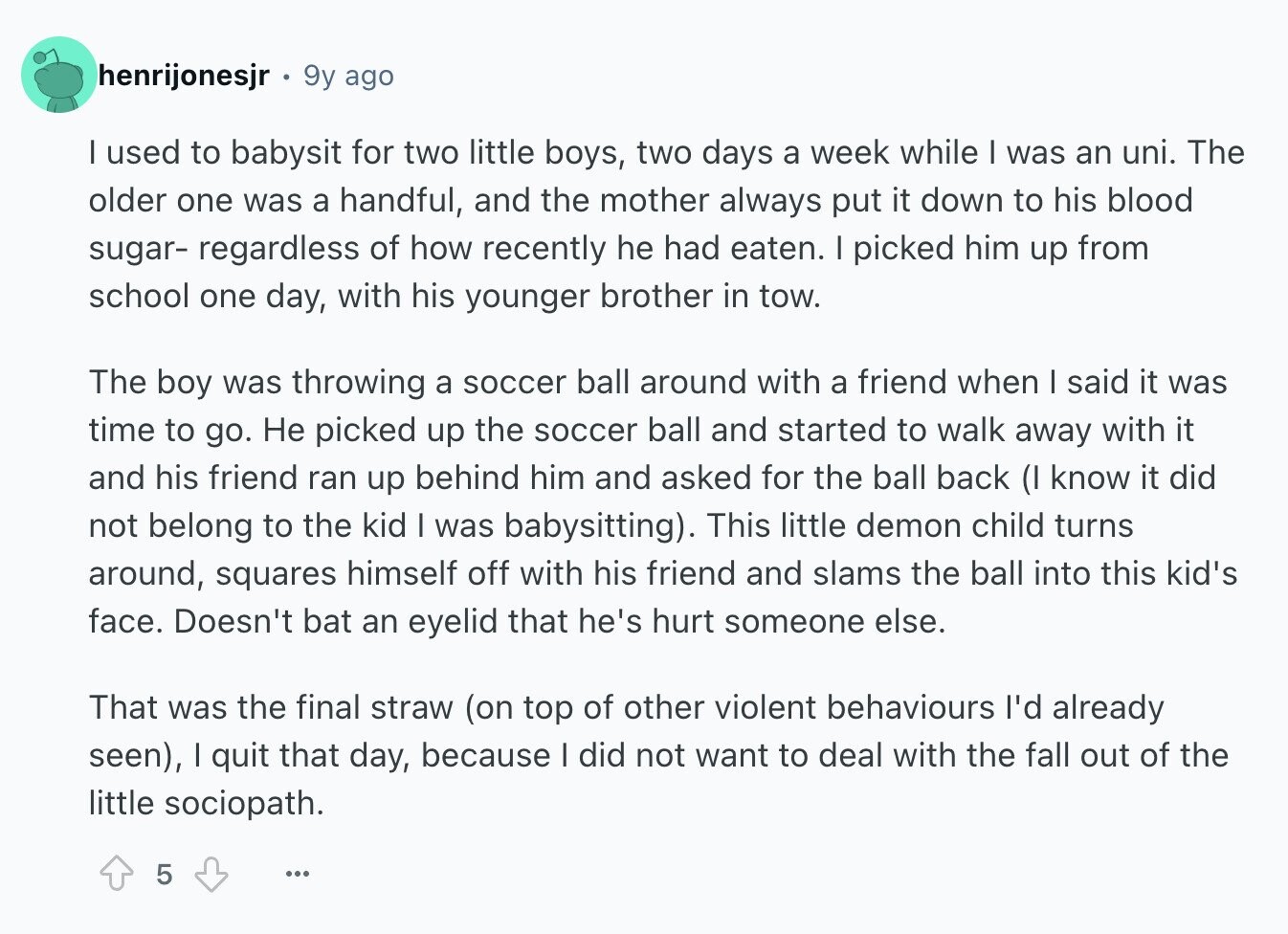Click the phrase 'blood sugar' ending word 'blood'

tap(1149, 200)
